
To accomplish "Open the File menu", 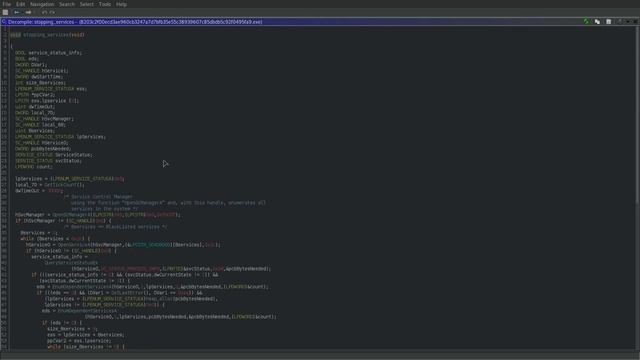I will click(x=7, y=4).
